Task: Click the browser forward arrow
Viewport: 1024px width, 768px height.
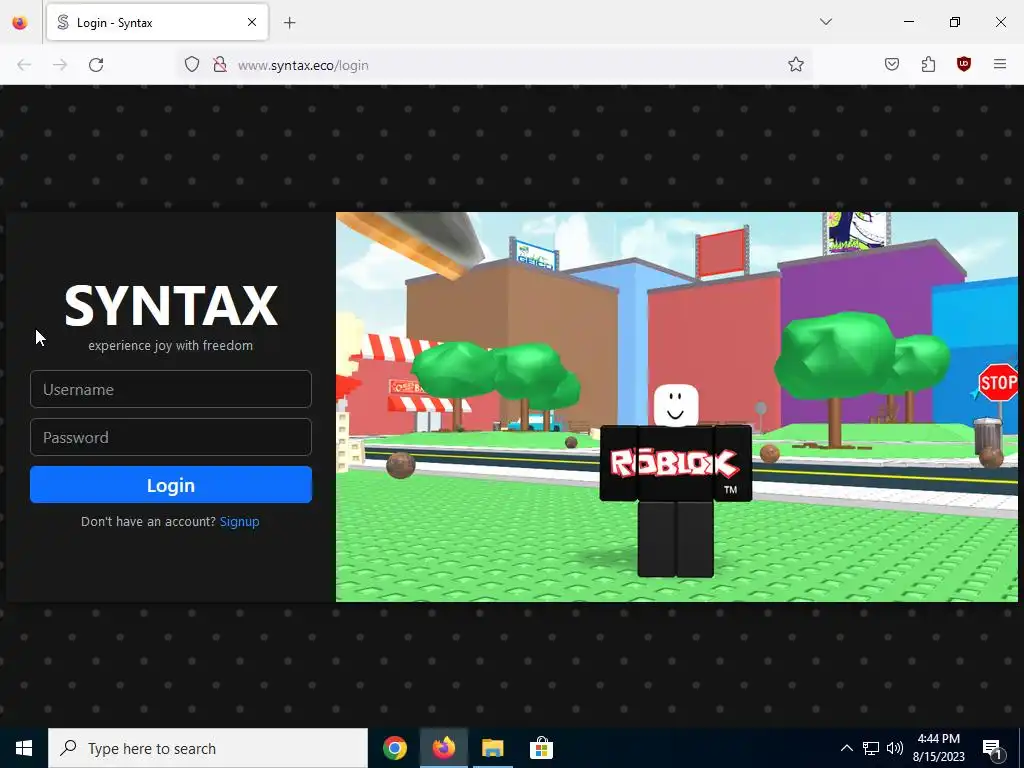Action: tap(60, 65)
